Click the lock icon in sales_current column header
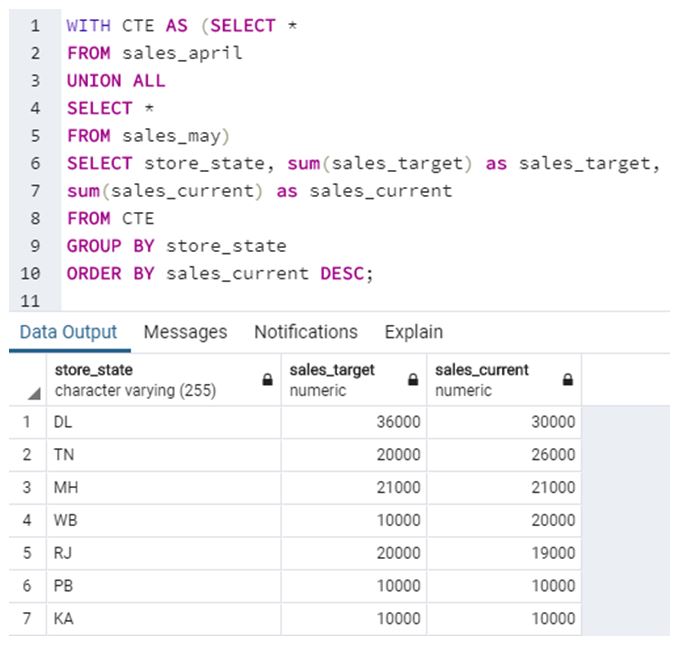This screenshot has height=645, width=682. (568, 380)
